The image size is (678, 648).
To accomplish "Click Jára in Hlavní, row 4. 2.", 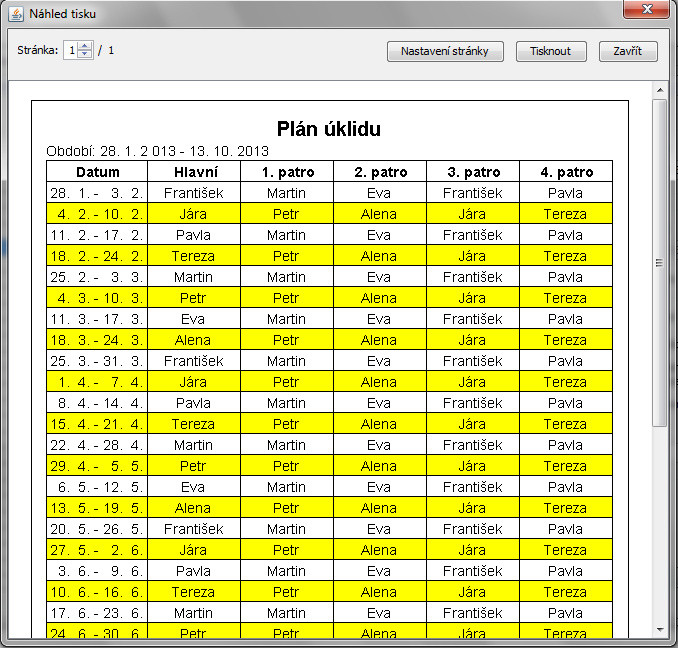I will click(193, 214).
